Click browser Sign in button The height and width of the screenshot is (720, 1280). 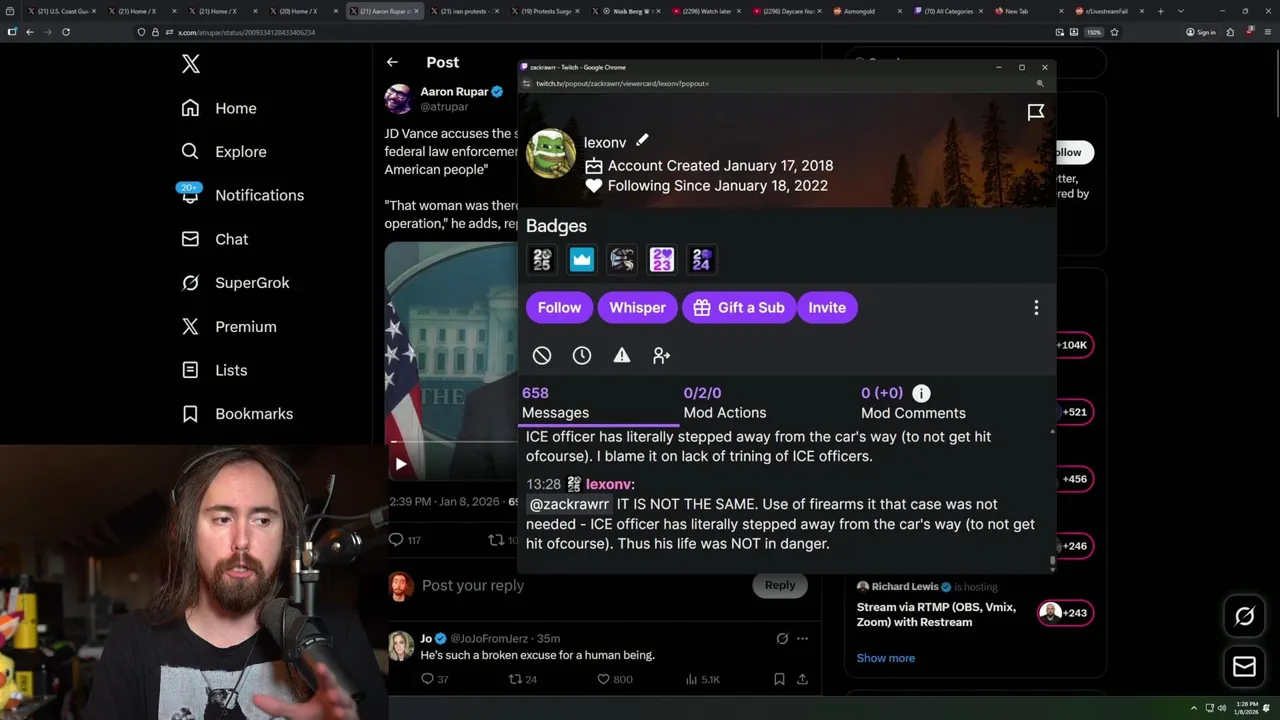tap(1201, 32)
